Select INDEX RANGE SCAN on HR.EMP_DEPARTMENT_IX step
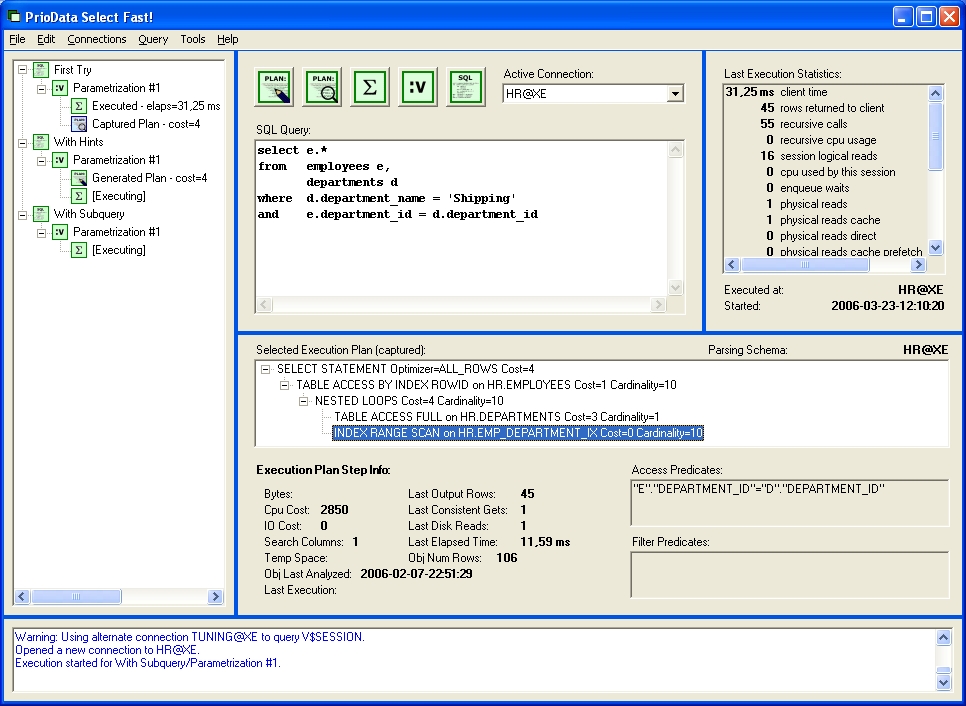 518,433
